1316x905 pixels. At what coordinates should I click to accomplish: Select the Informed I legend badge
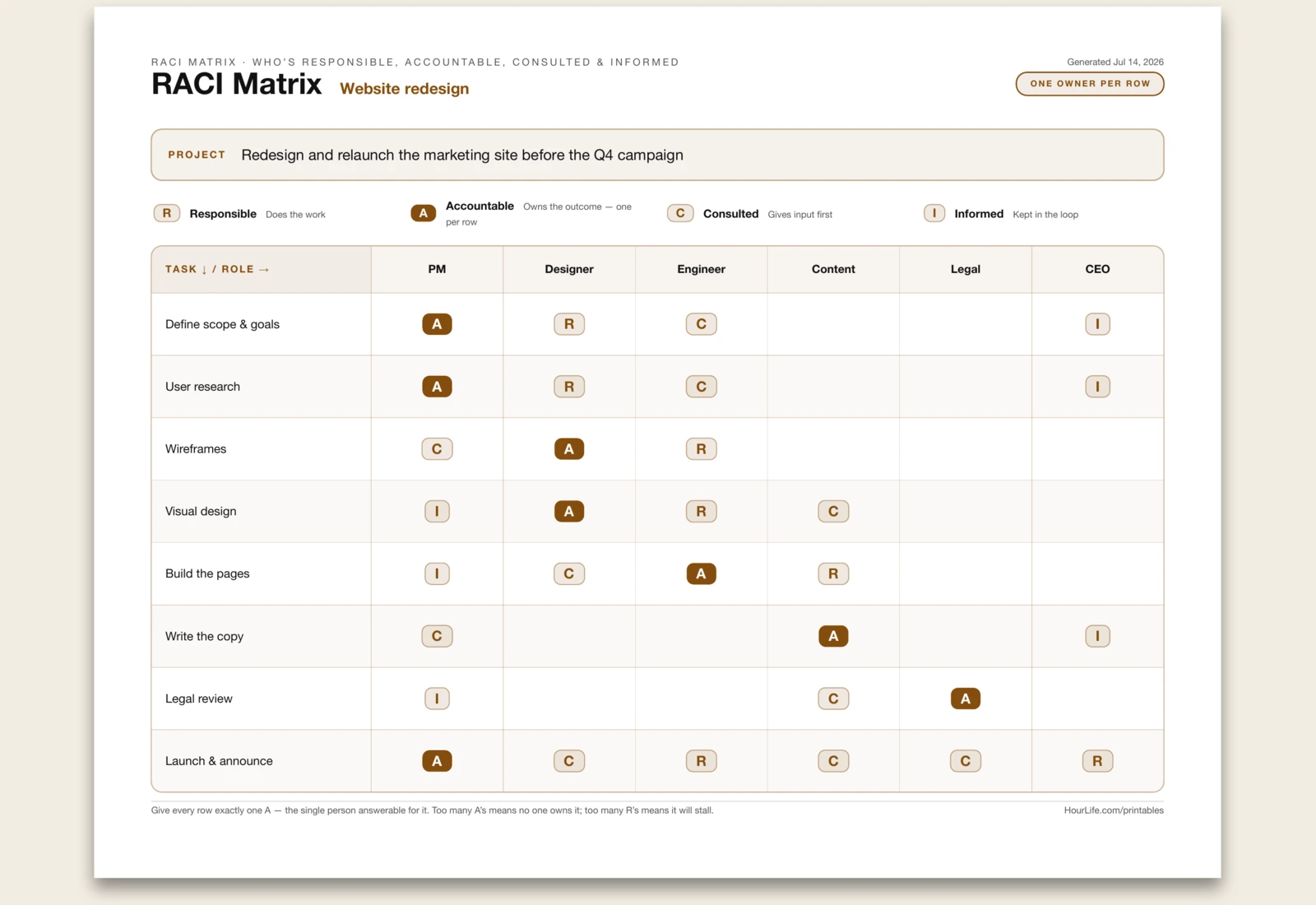point(934,214)
